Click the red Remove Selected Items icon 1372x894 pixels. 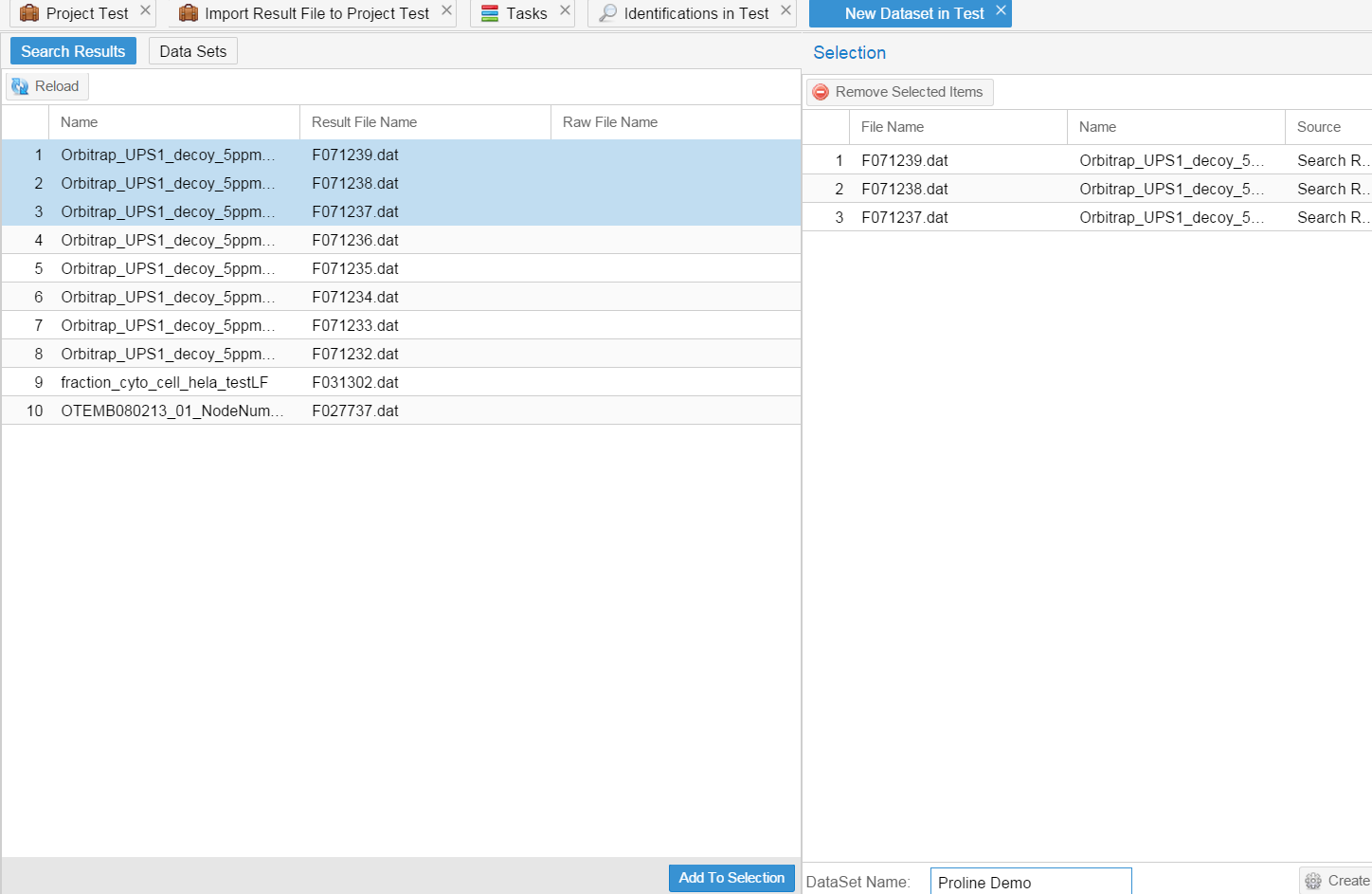pyautogui.click(x=821, y=92)
